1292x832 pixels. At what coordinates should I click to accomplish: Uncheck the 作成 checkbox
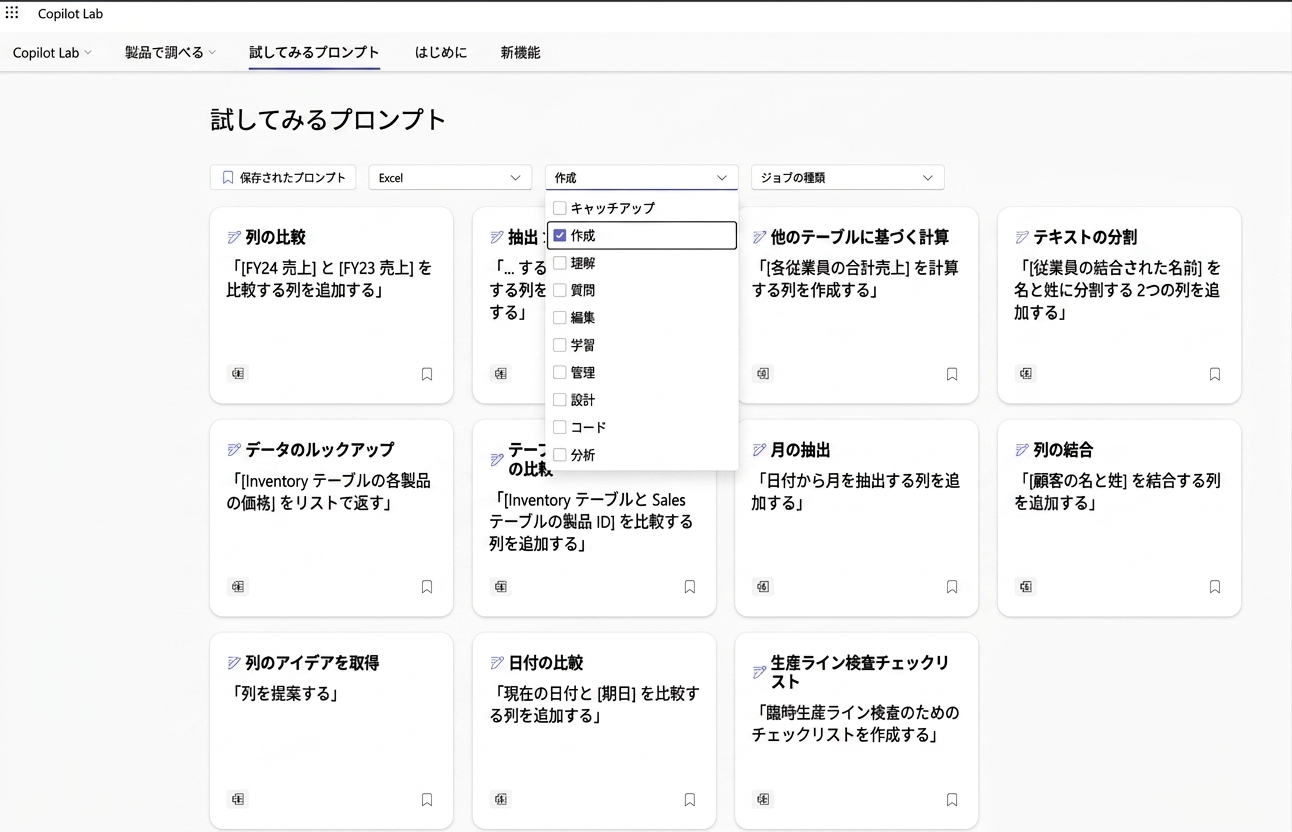(x=560, y=236)
